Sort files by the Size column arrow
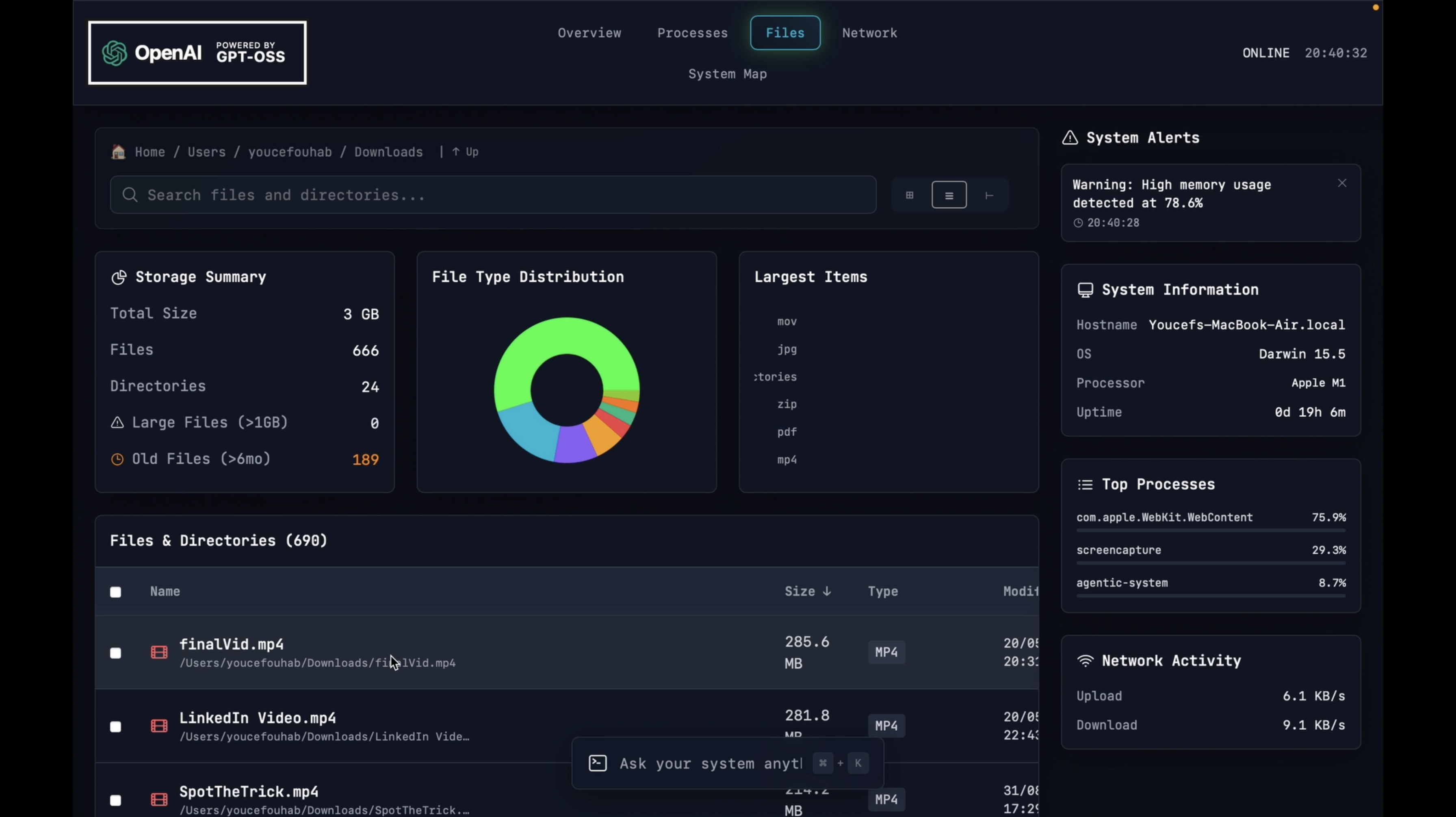Screen dimensions: 1456x817 [827, 592]
